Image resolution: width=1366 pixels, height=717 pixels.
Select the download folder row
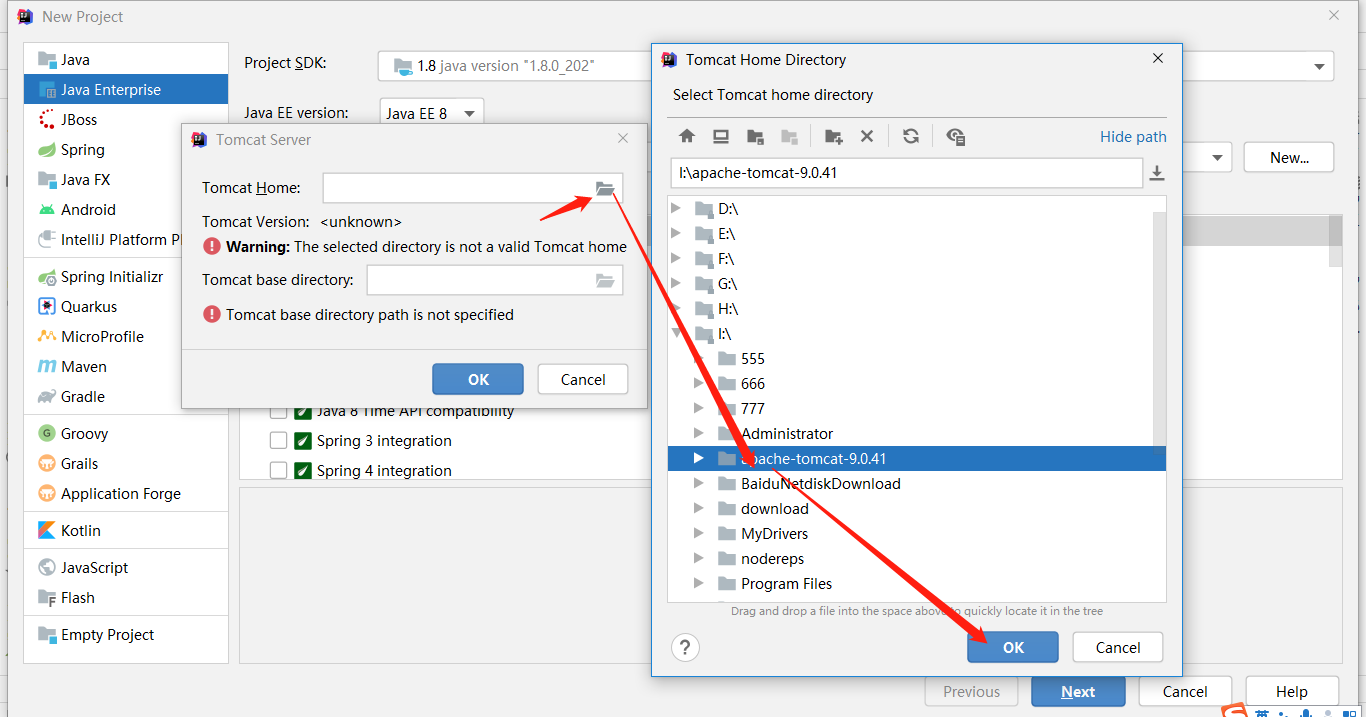(917, 509)
